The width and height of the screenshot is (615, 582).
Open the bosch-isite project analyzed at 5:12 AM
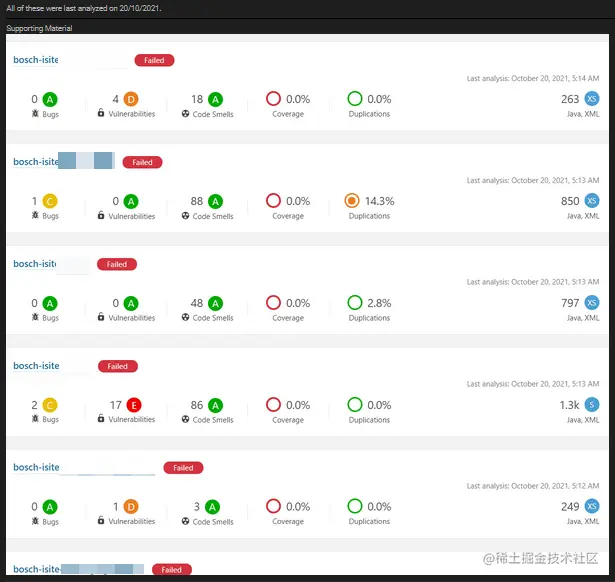pos(36,467)
